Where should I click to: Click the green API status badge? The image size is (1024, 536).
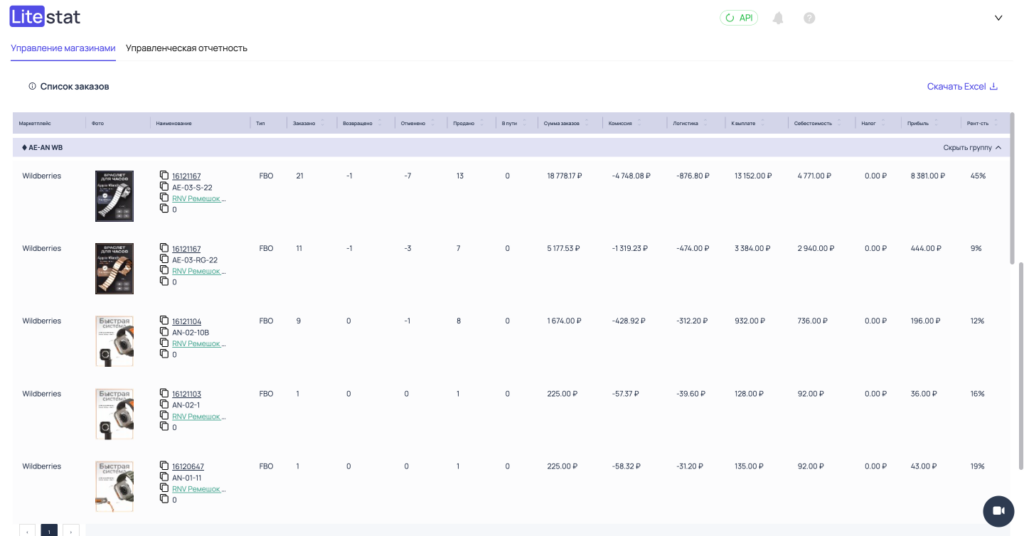(x=738, y=18)
